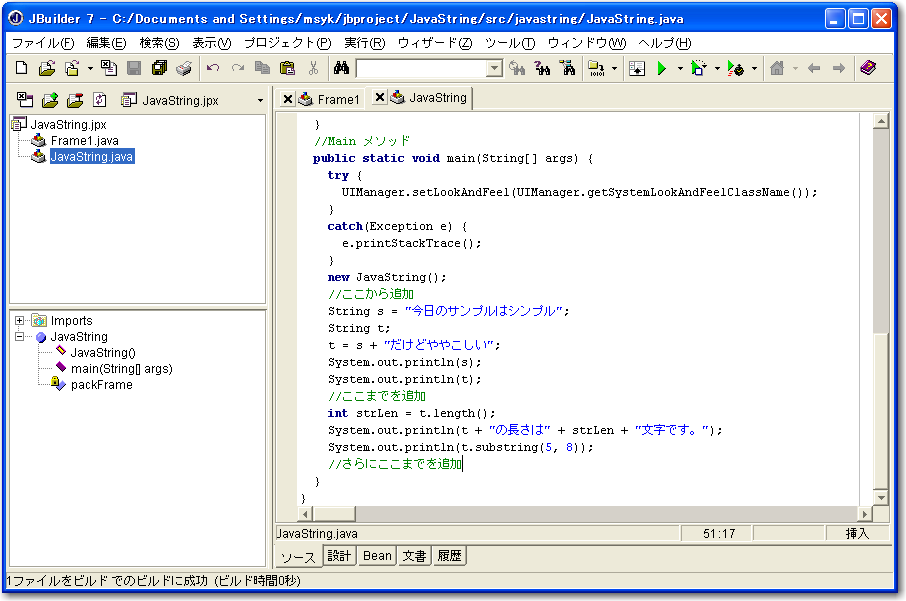The height and width of the screenshot is (601, 906).
Task: Switch to the 履歴 tab
Action: click(450, 556)
